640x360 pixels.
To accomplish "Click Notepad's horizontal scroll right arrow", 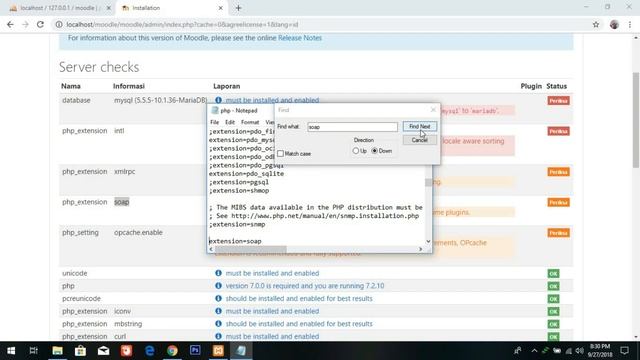I will tap(420, 249).
